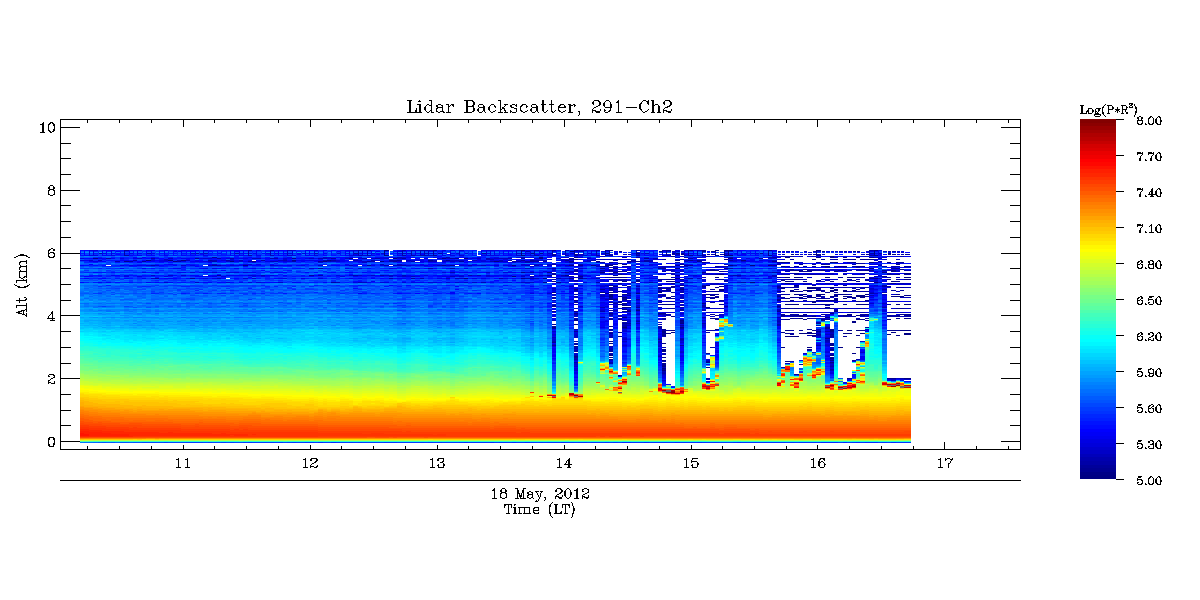Click the x-axis tick label '13'
The image size is (1200, 600).
pyautogui.click(x=437, y=464)
